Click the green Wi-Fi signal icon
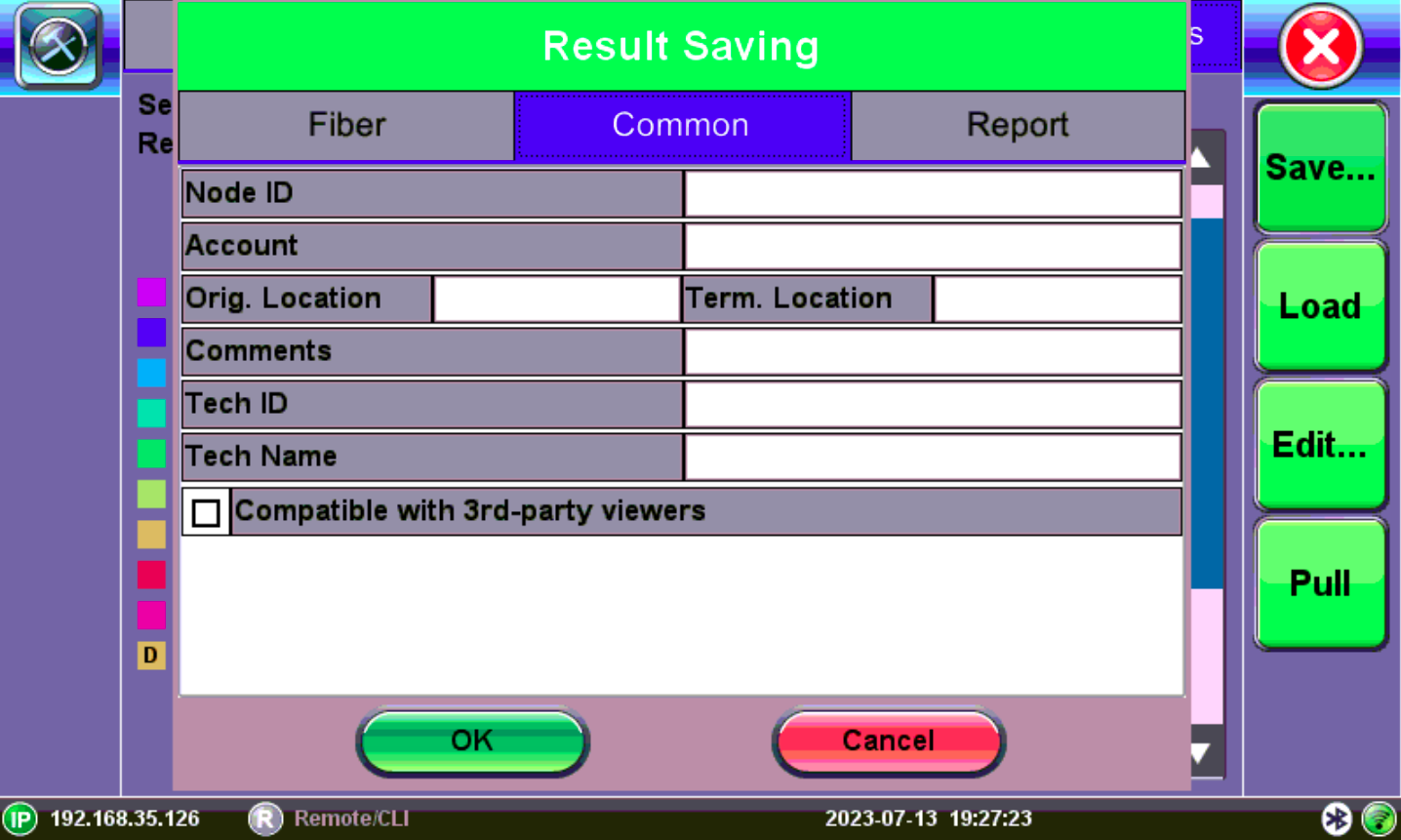Viewport: 1401px width, 840px height. (x=1379, y=819)
